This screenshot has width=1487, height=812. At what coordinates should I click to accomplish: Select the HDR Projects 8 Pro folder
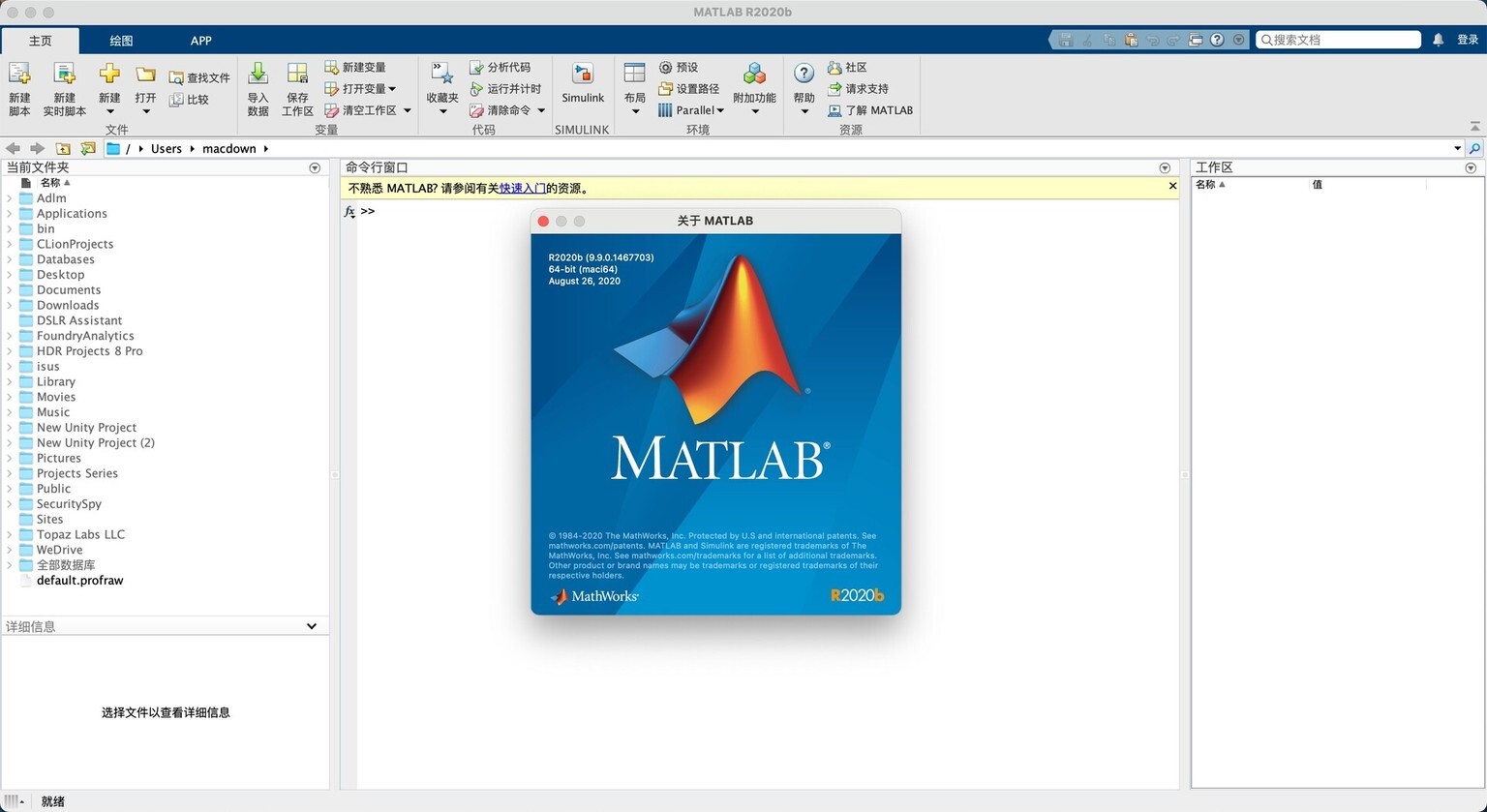pos(89,350)
